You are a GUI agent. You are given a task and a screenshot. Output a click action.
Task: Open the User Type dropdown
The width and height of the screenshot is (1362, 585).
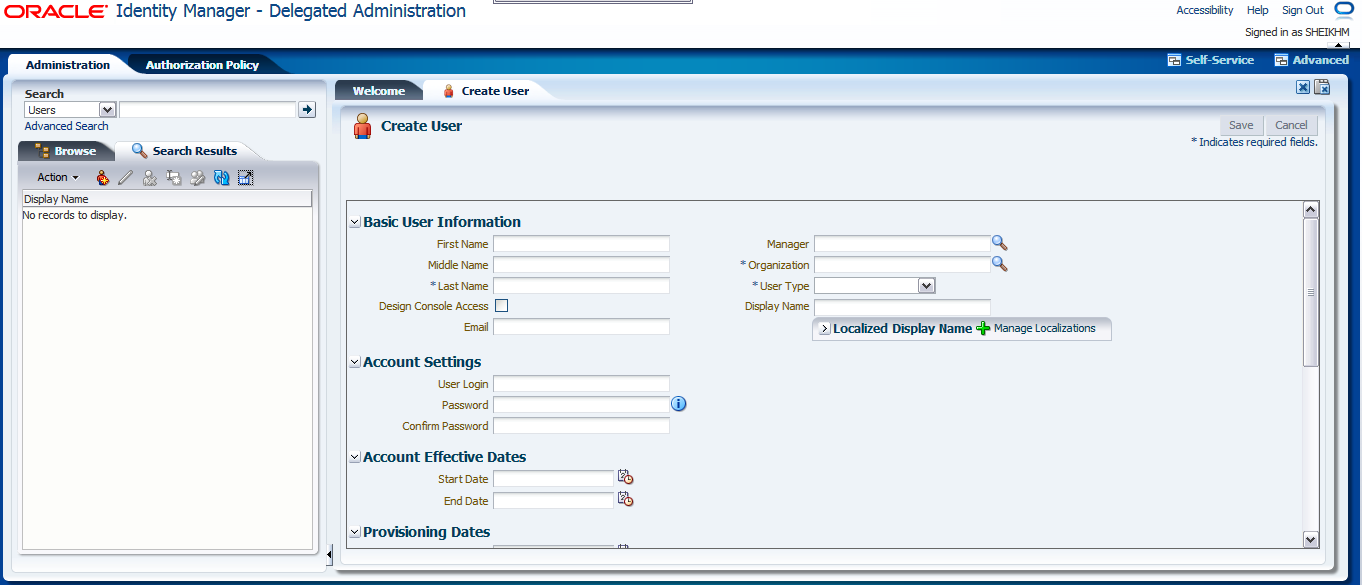coord(927,286)
